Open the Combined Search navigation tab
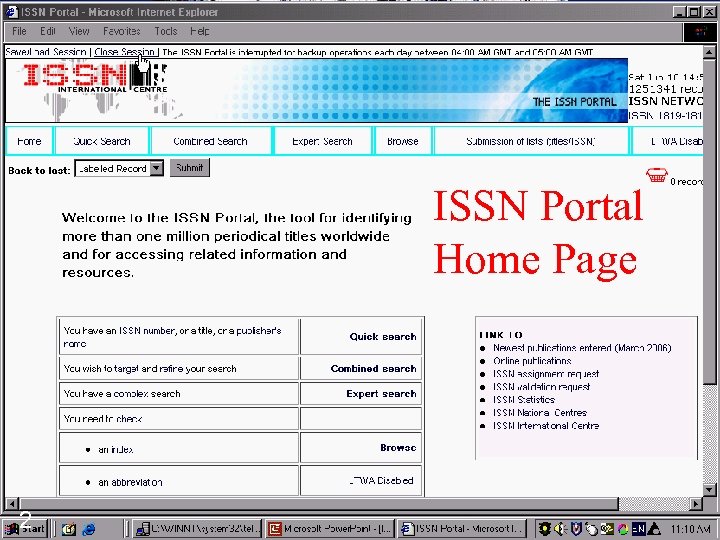Screen dimensions: 720x540 pos(210,141)
